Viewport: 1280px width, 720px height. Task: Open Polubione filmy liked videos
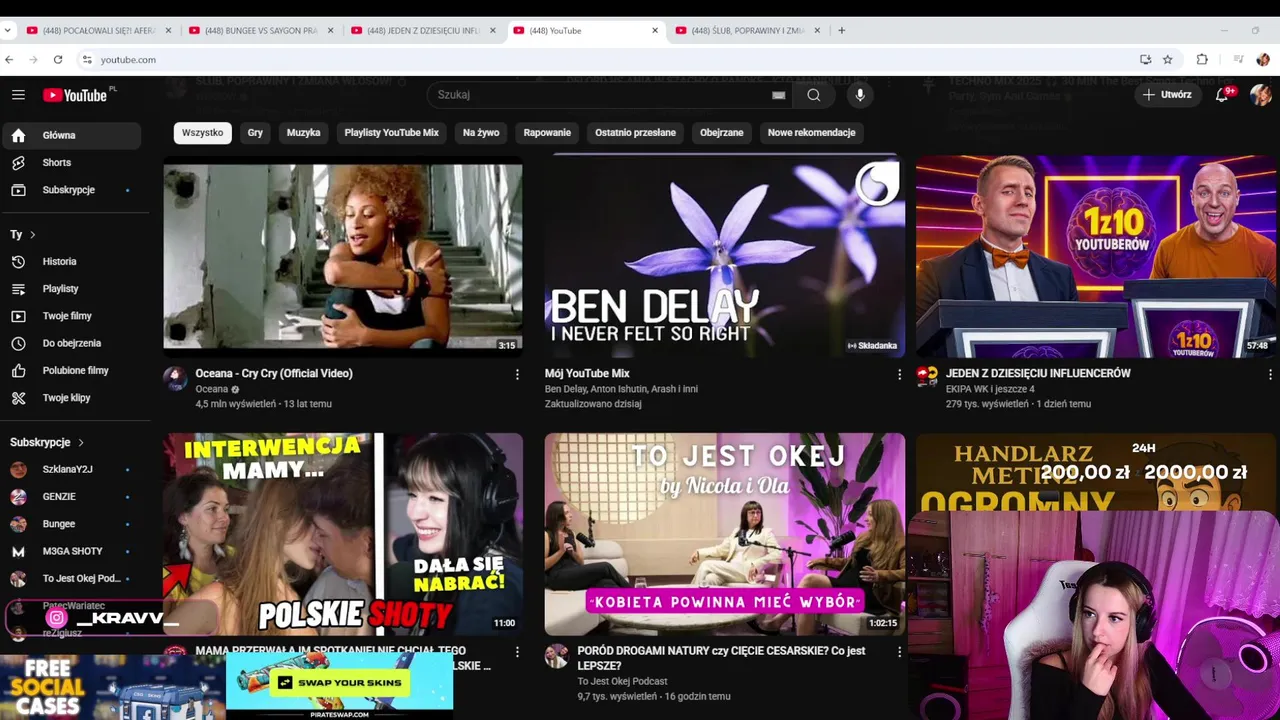[72, 371]
